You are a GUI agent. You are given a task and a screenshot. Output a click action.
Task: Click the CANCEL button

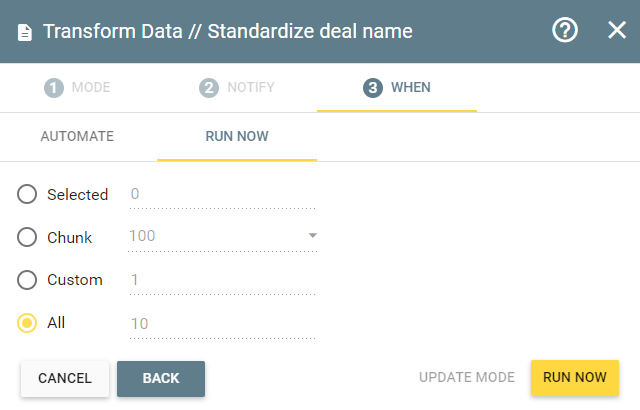pos(65,379)
